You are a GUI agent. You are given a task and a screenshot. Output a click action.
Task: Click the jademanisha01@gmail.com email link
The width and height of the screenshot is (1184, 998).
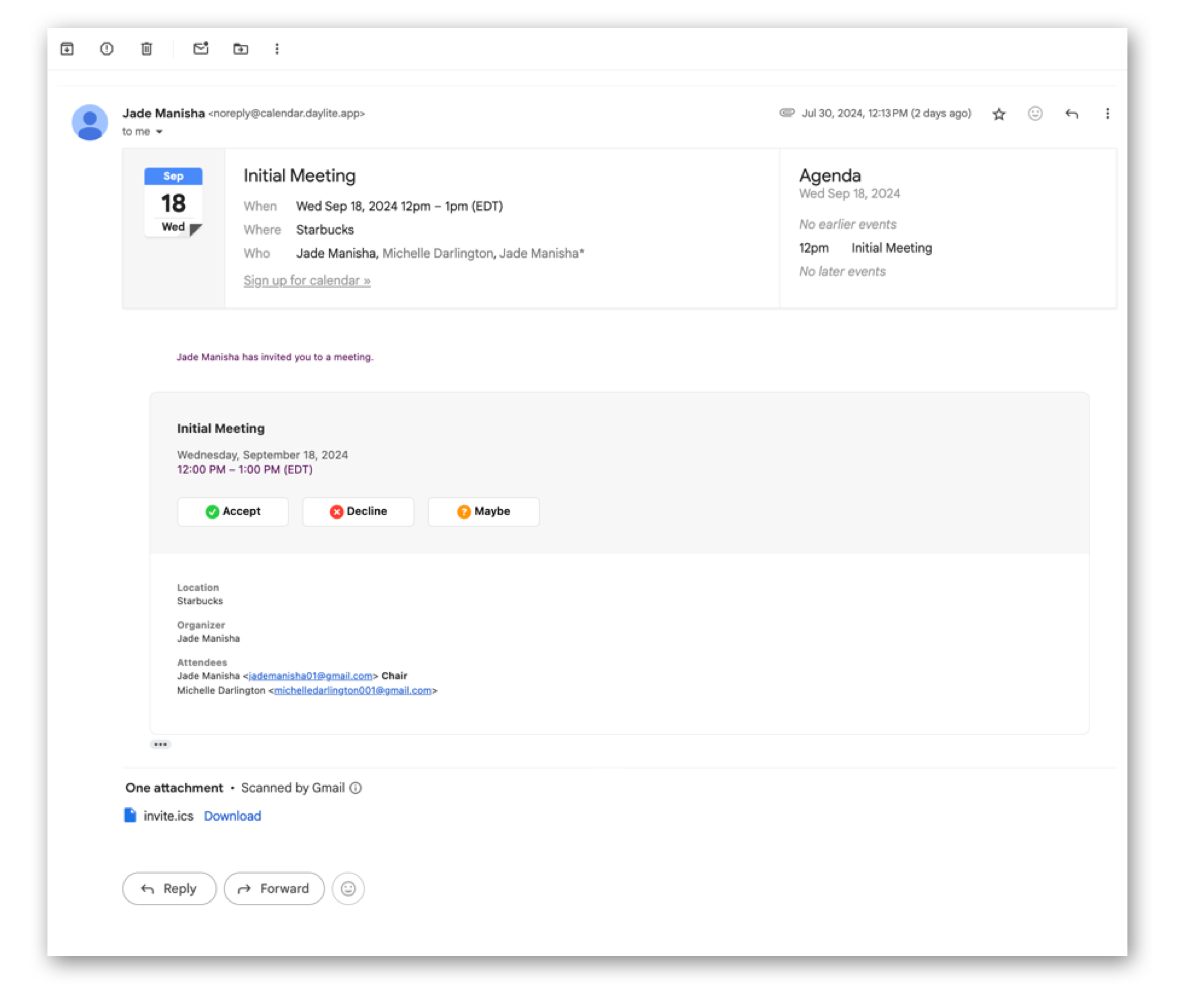310,676
